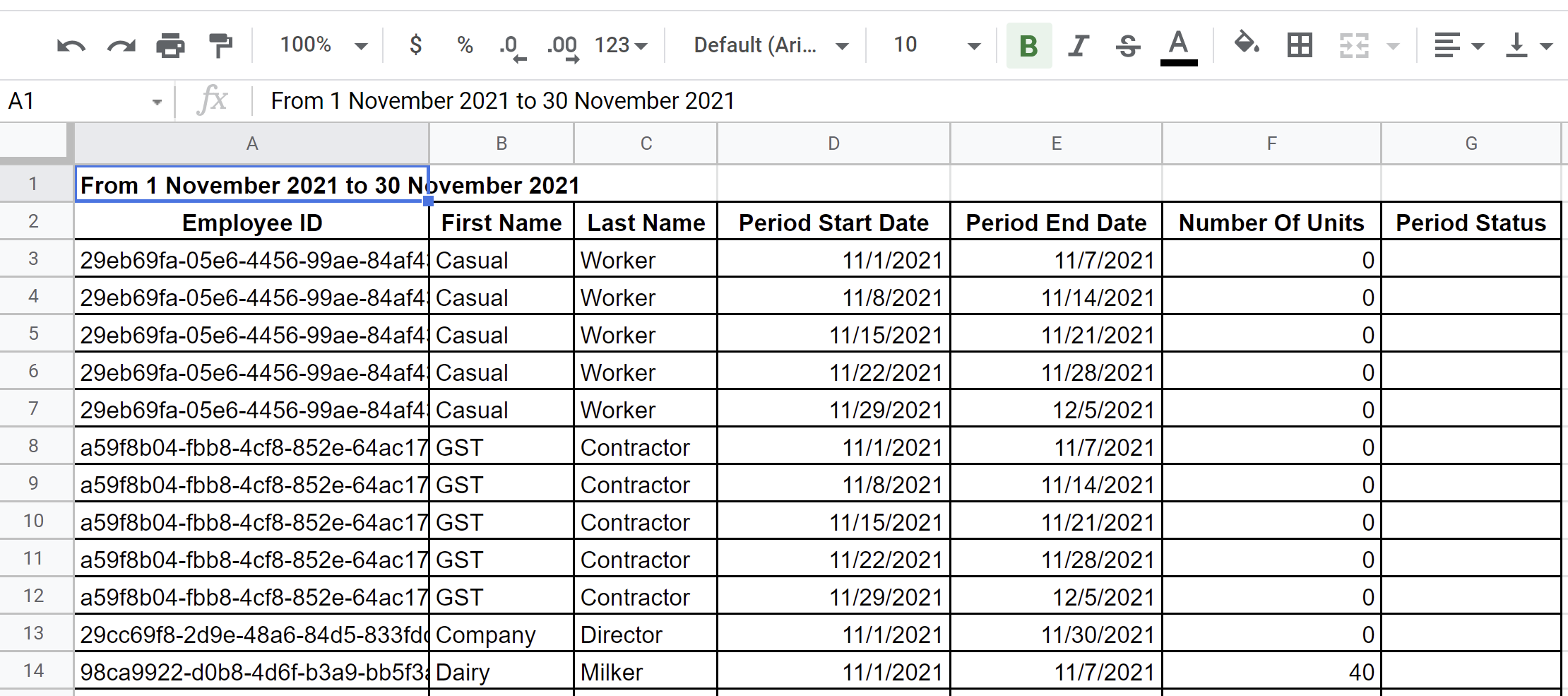Expand the Default (Arial) font dropdown
This screenshot has height=696, width=1568.
771,45
